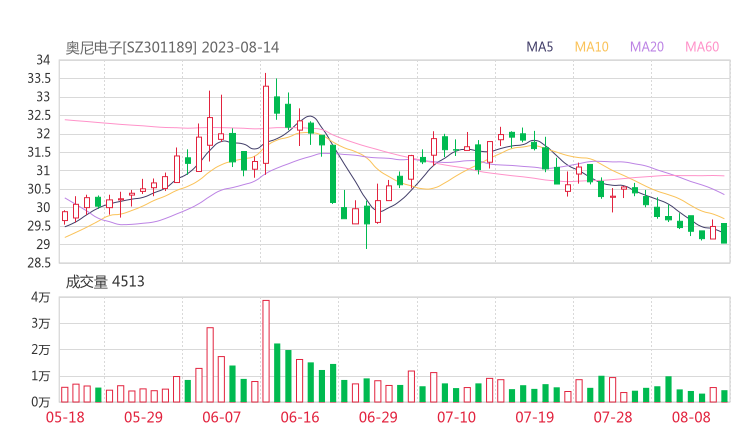This screenshot has height=440, width=740.
Task: Click the 2万 volume axis label
Action: point(41,350)
